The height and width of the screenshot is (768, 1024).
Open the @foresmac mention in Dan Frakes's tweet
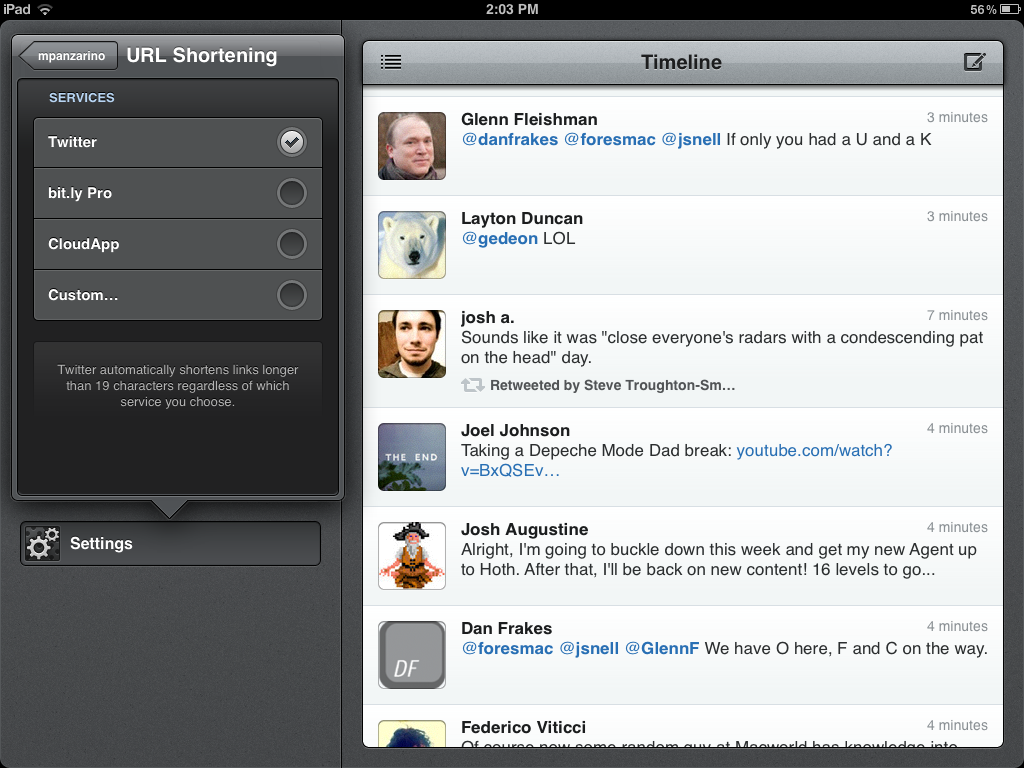507,648
